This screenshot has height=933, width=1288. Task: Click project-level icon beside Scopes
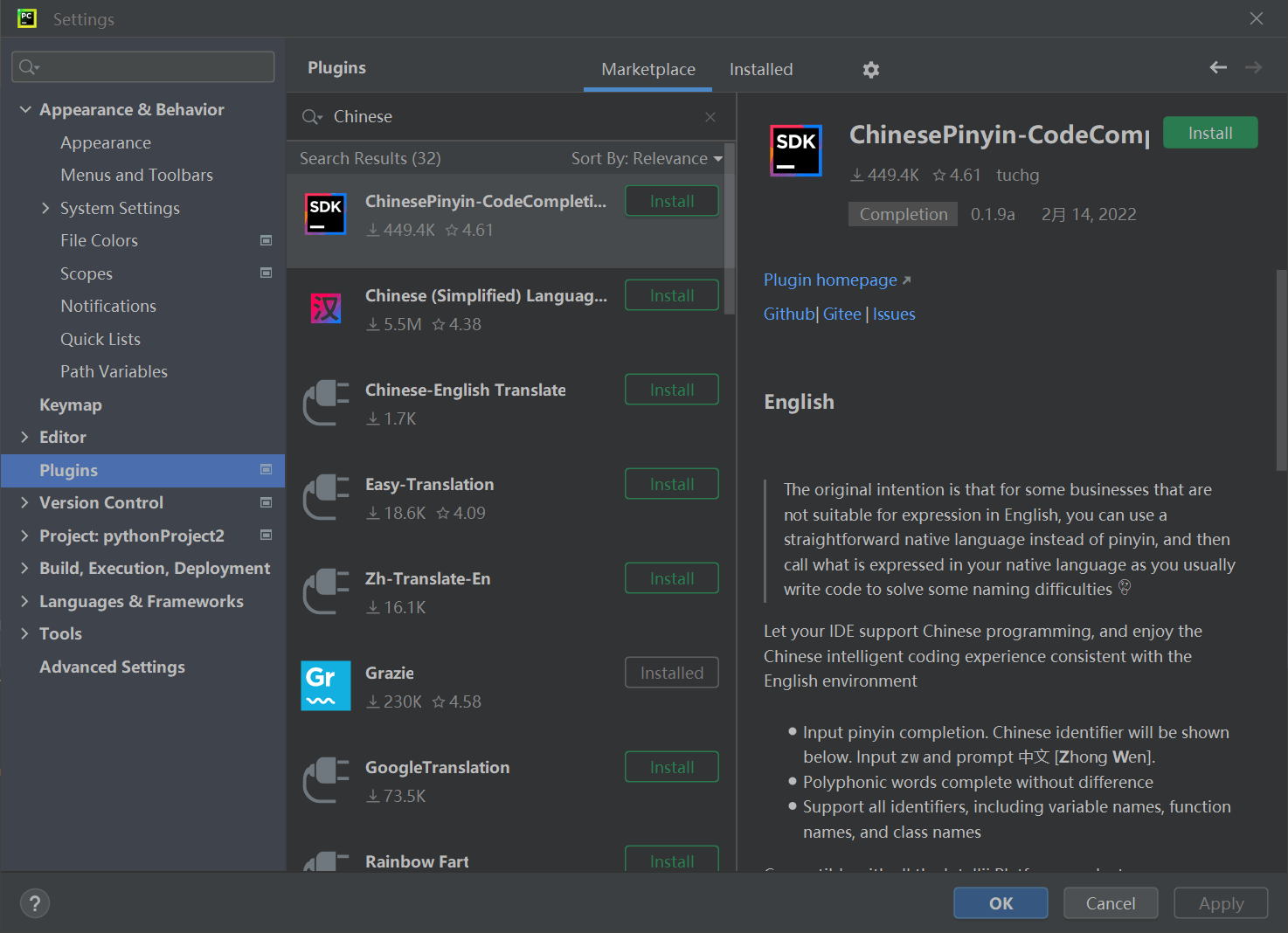(267, 273)
